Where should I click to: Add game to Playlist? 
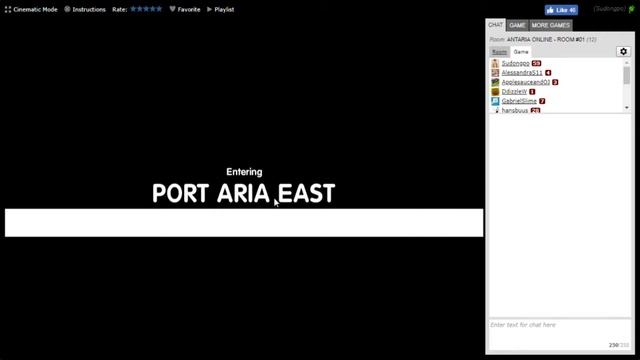220,9
